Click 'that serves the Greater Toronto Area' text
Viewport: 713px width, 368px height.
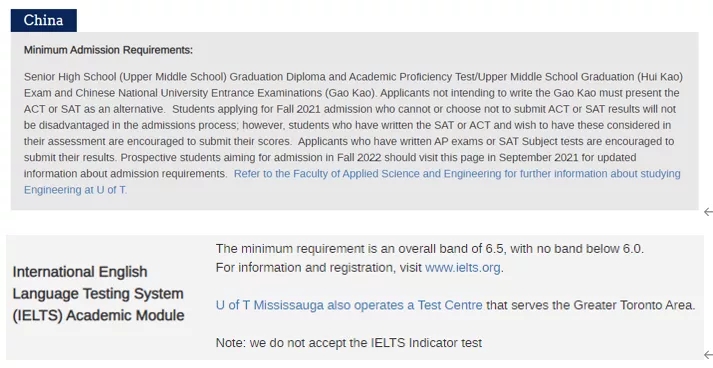tap(591, 305)
